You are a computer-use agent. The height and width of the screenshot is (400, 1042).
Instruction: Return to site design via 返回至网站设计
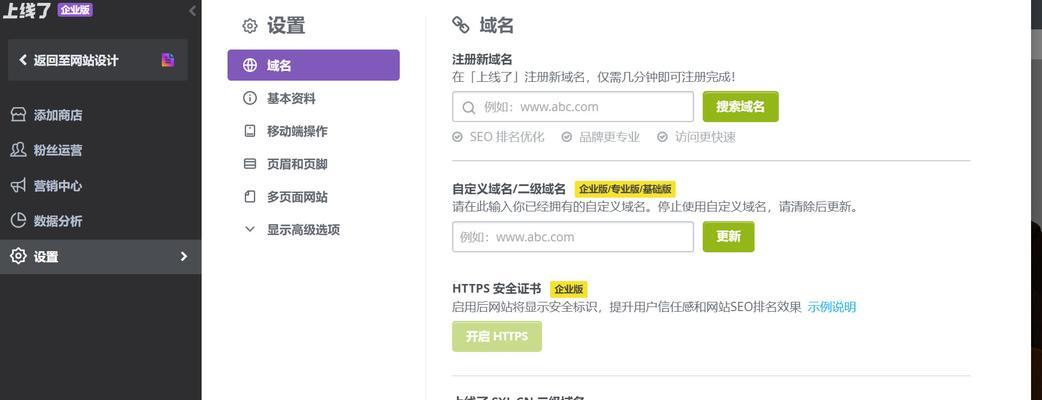point(98,60)
